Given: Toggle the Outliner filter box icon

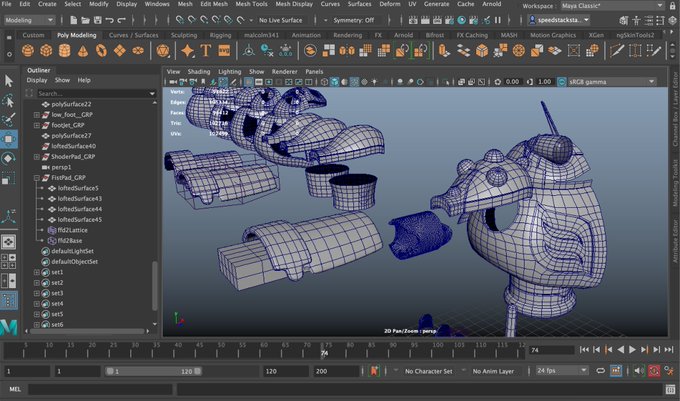Looking at the screenshot, I should tap(29, 93).
